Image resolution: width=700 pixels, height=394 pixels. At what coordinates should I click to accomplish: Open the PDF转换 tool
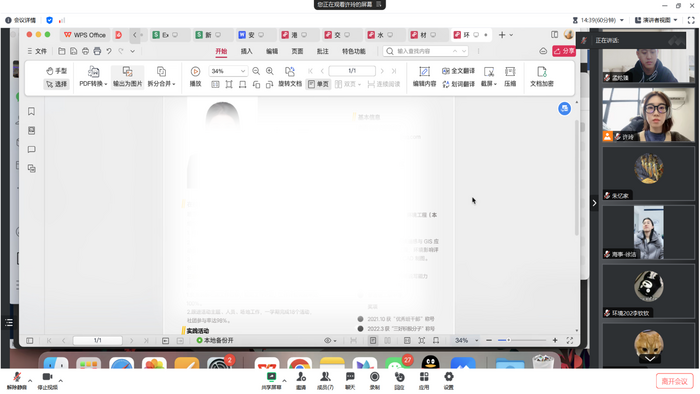[x=93, y=76]
